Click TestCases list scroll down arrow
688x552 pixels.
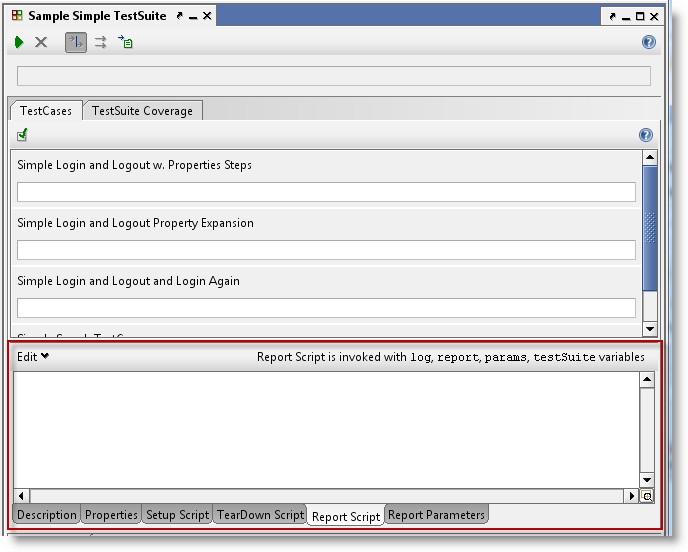(x=650, y=329)
